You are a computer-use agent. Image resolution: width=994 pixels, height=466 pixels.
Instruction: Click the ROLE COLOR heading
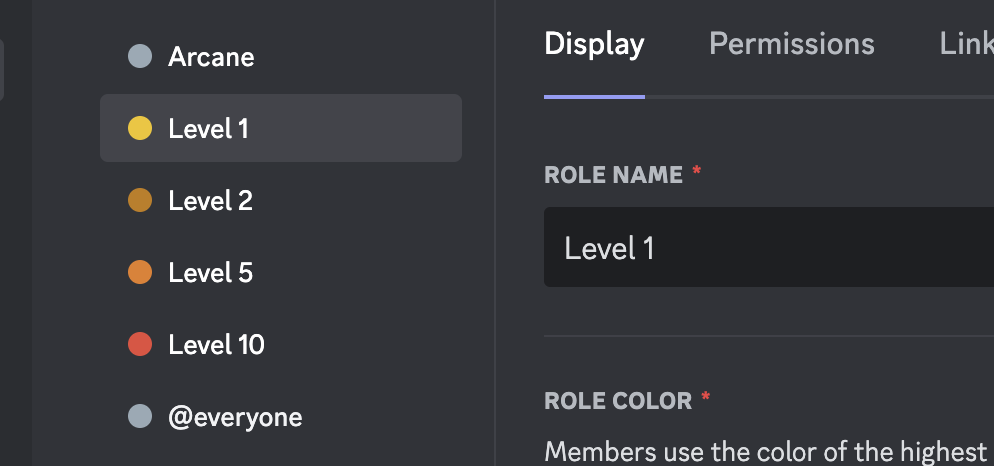click(x=618, y=401)
